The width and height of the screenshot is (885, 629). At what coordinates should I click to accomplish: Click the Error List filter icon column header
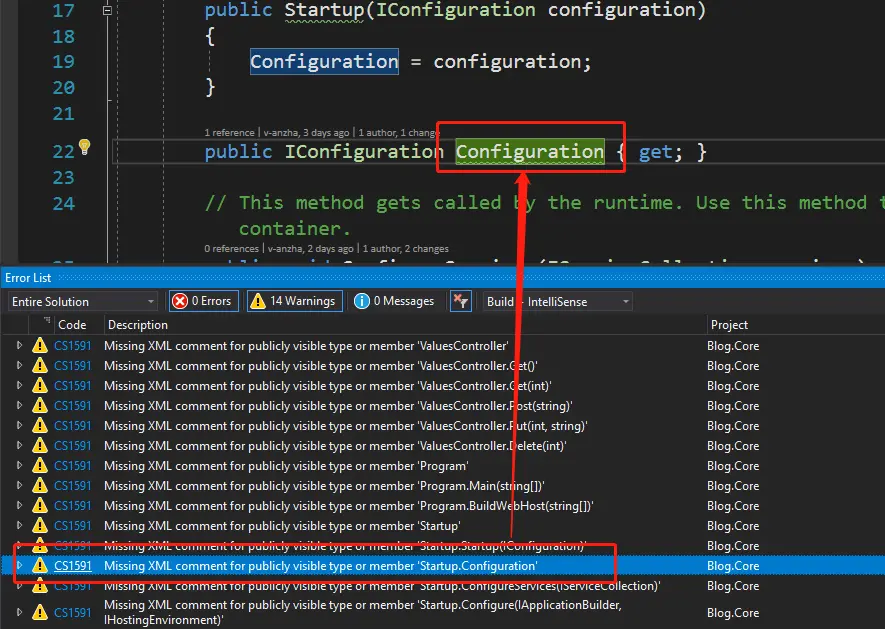point(46,320)
